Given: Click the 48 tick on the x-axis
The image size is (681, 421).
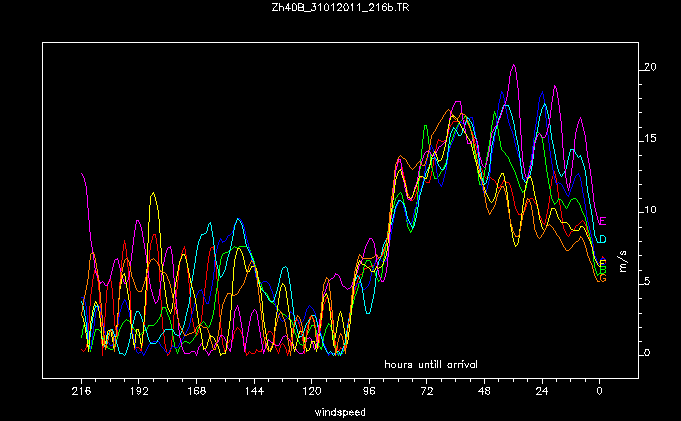Looking at the screenshot, I should [484, 392].
